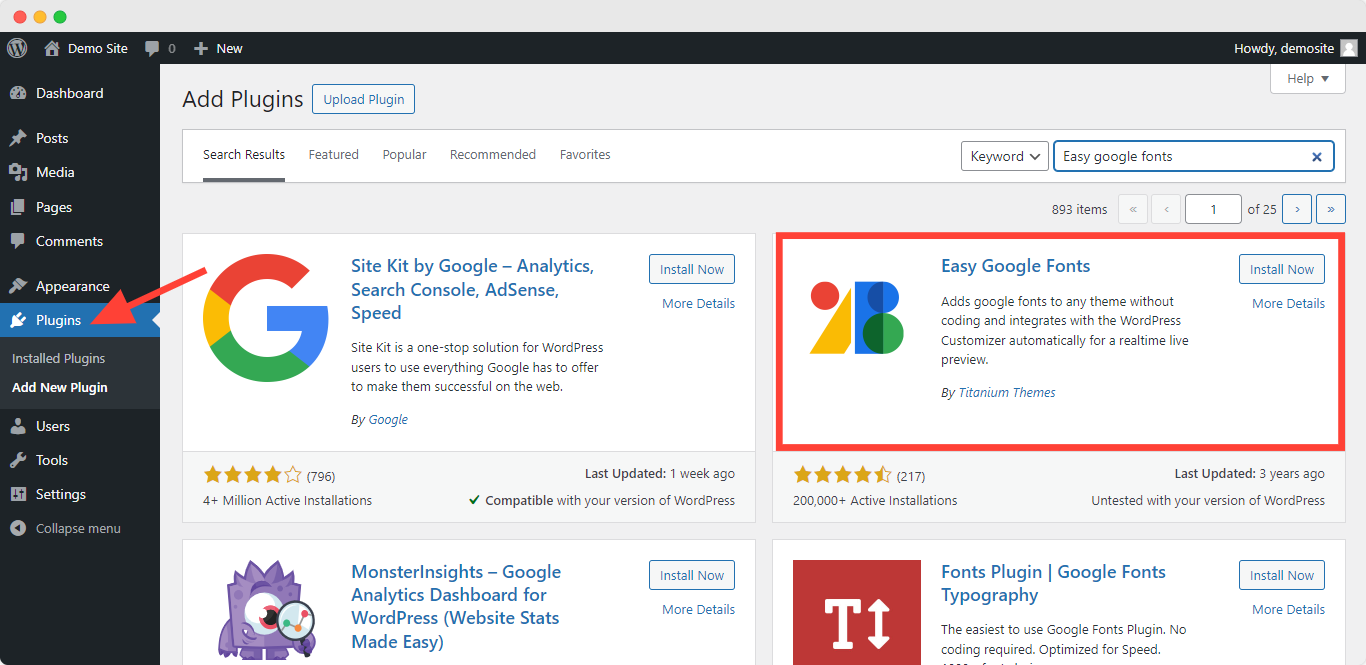Screen dimensions: 1366x665
Task: Jump to the last results page
Action: click(1331, 209)
